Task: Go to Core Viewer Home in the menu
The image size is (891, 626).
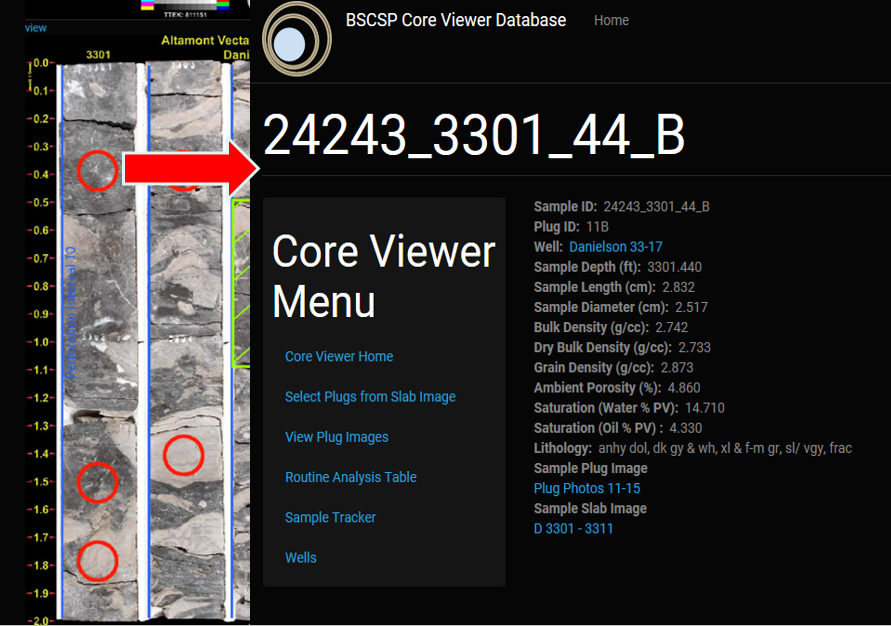Action: click(x=339, y=357)
